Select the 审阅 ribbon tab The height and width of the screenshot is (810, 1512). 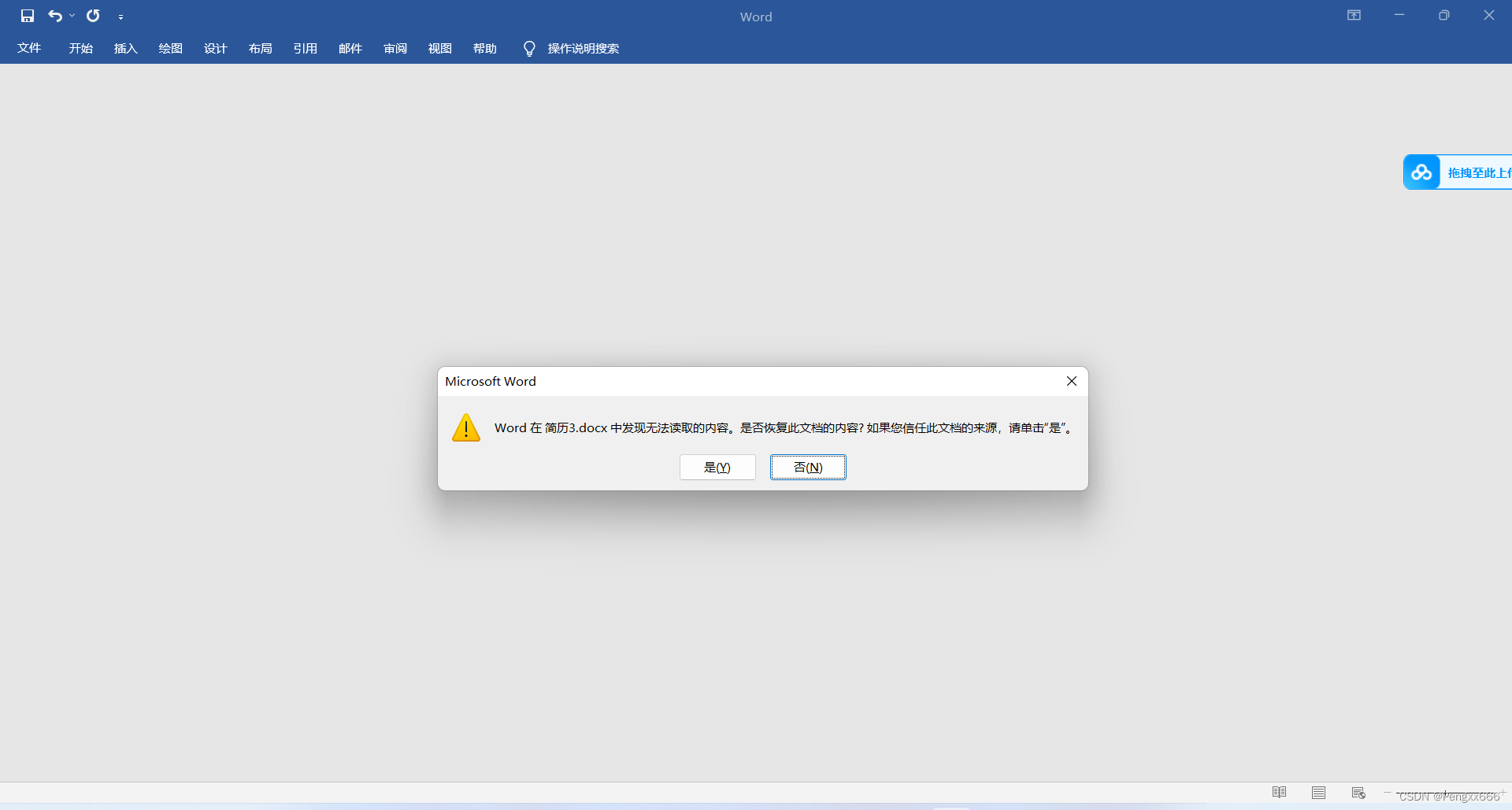395,48
